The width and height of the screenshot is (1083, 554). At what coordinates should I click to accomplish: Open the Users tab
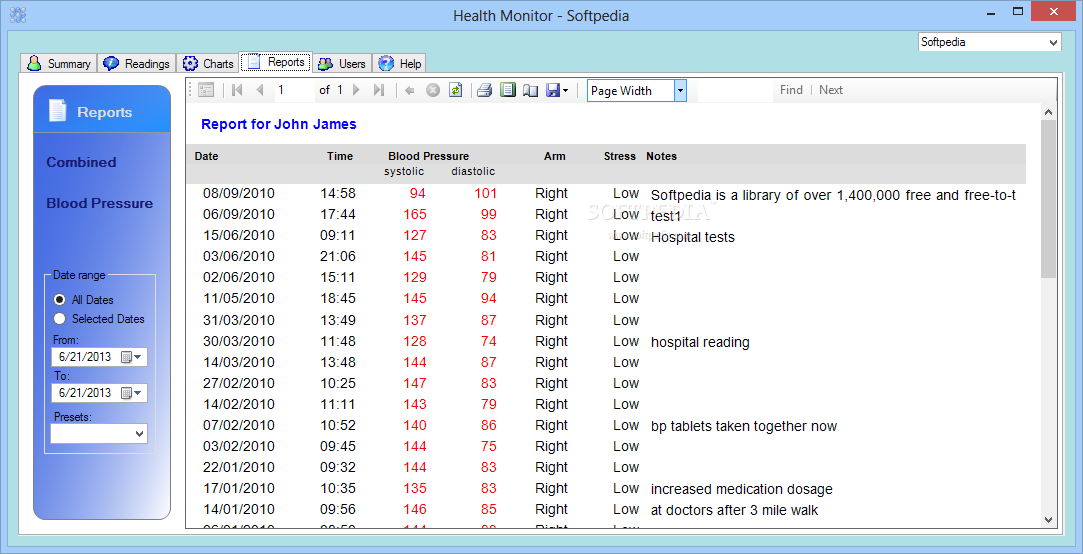[x=343, y=64]
